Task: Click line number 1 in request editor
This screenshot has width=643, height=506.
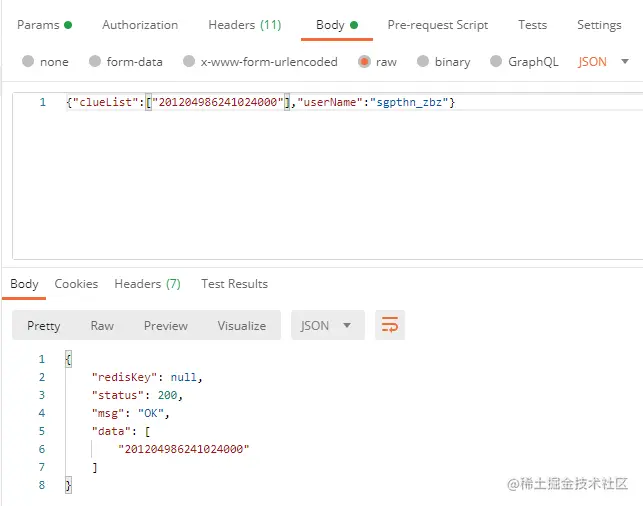Action: click(x=43, y=102)
